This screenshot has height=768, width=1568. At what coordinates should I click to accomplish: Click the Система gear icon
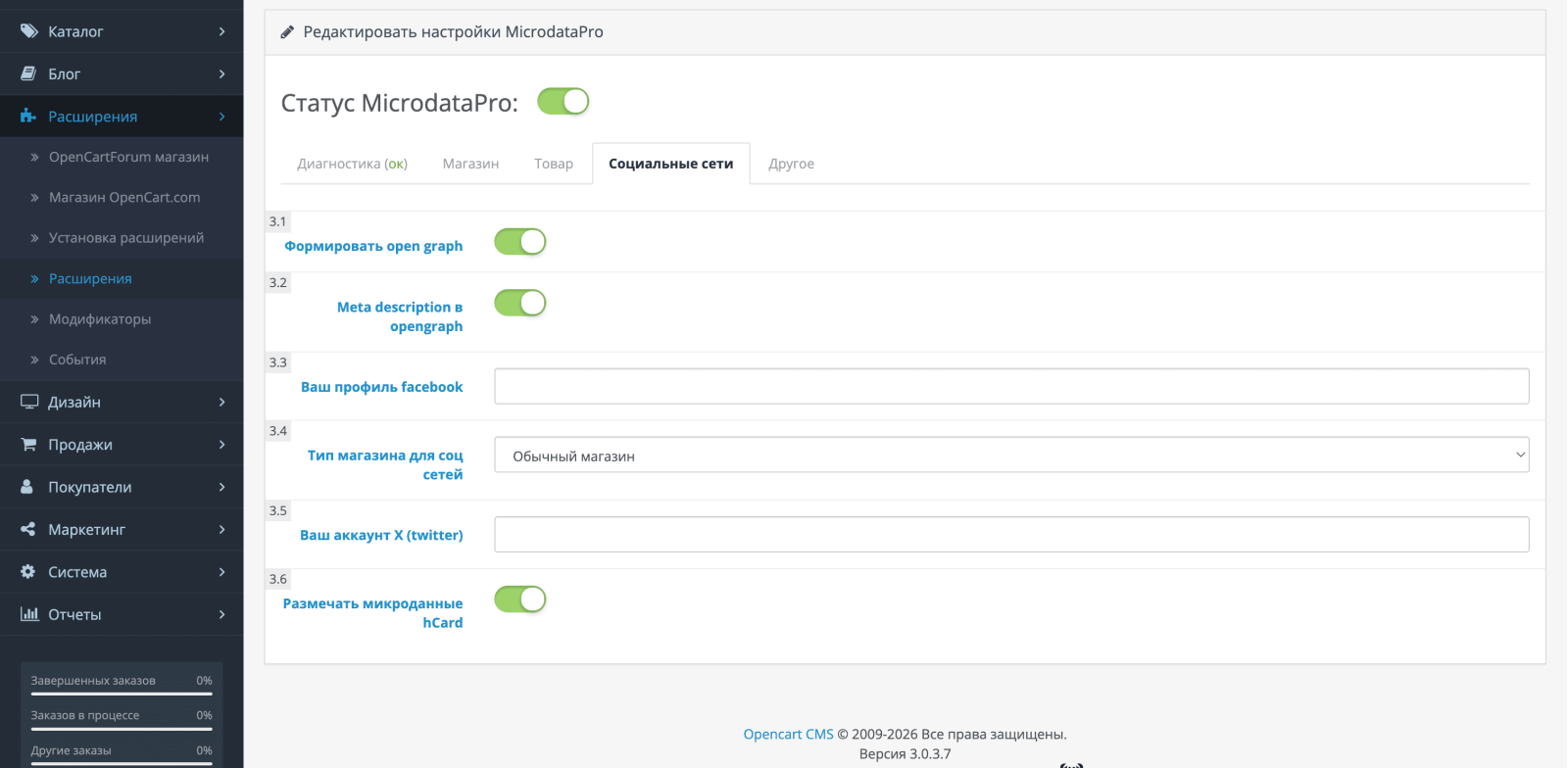pos(28,572)
